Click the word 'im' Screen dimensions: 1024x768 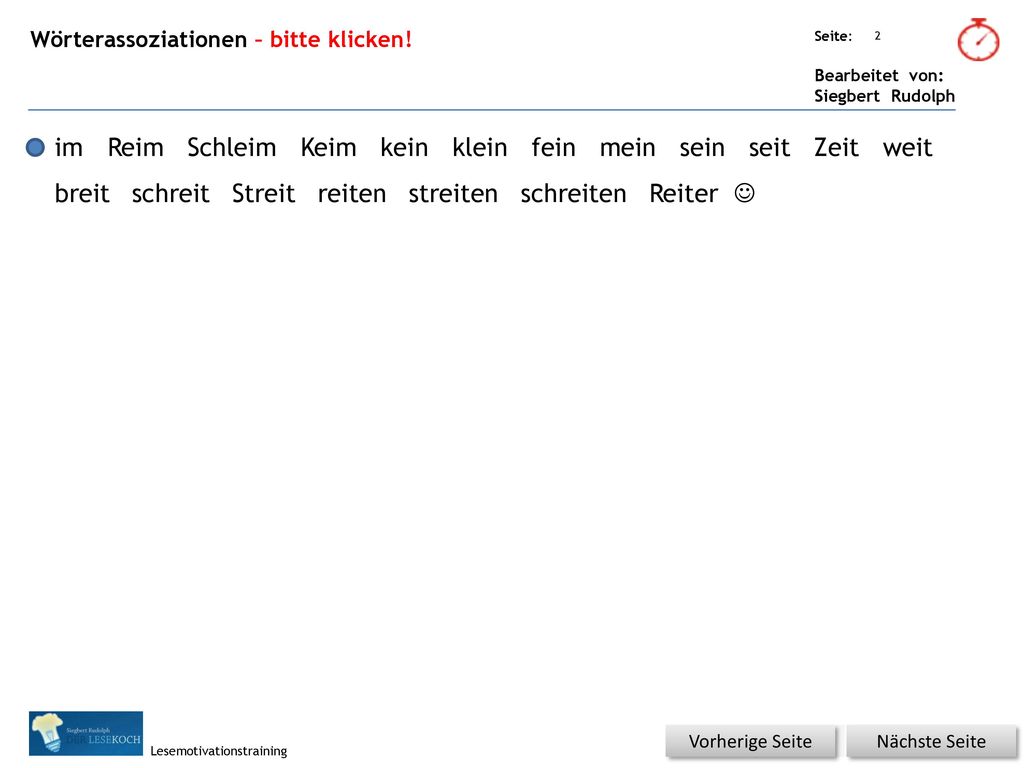click(69, 148)
